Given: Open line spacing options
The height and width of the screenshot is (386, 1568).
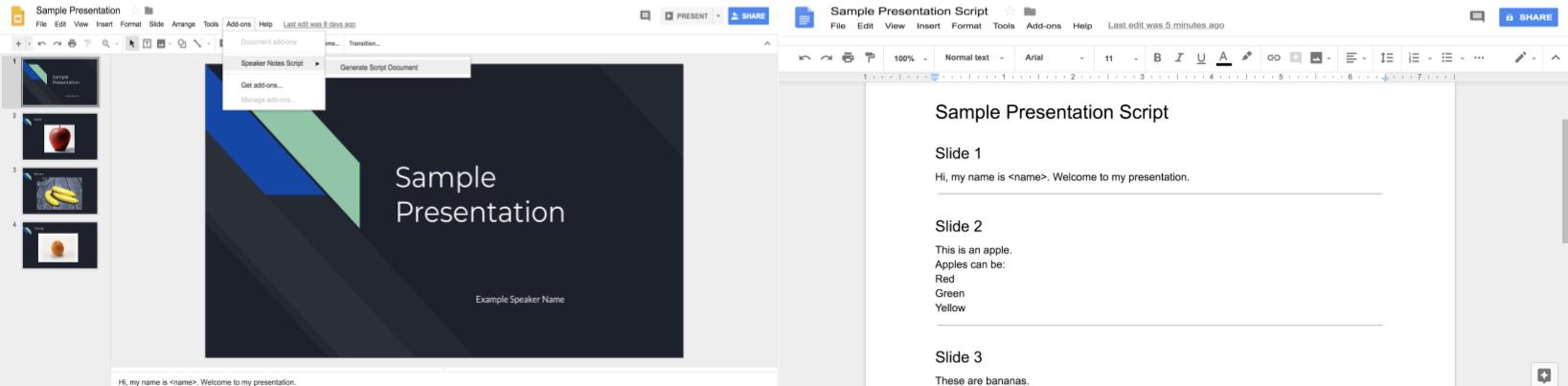Looking at the screenshot, I should pyautogui.click(x=1386, y=57).
